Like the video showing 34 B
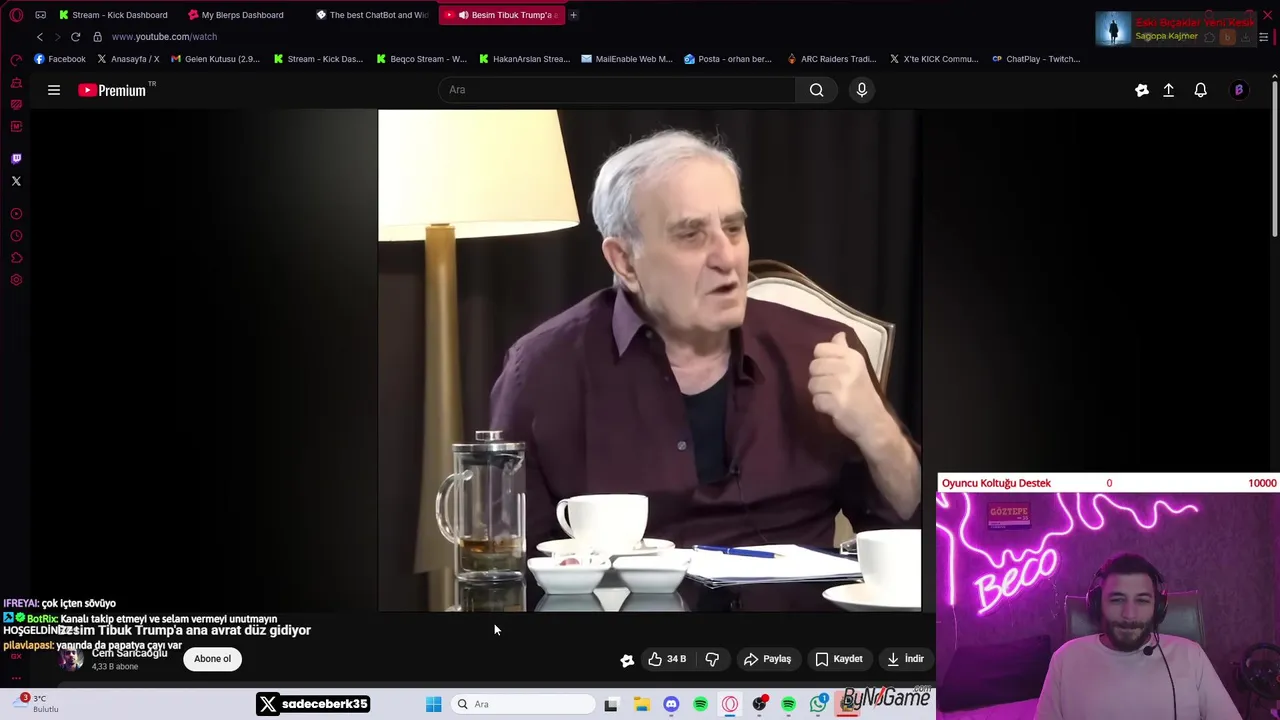This screenshot has width=1280, height=720. (x=667, y=659)
